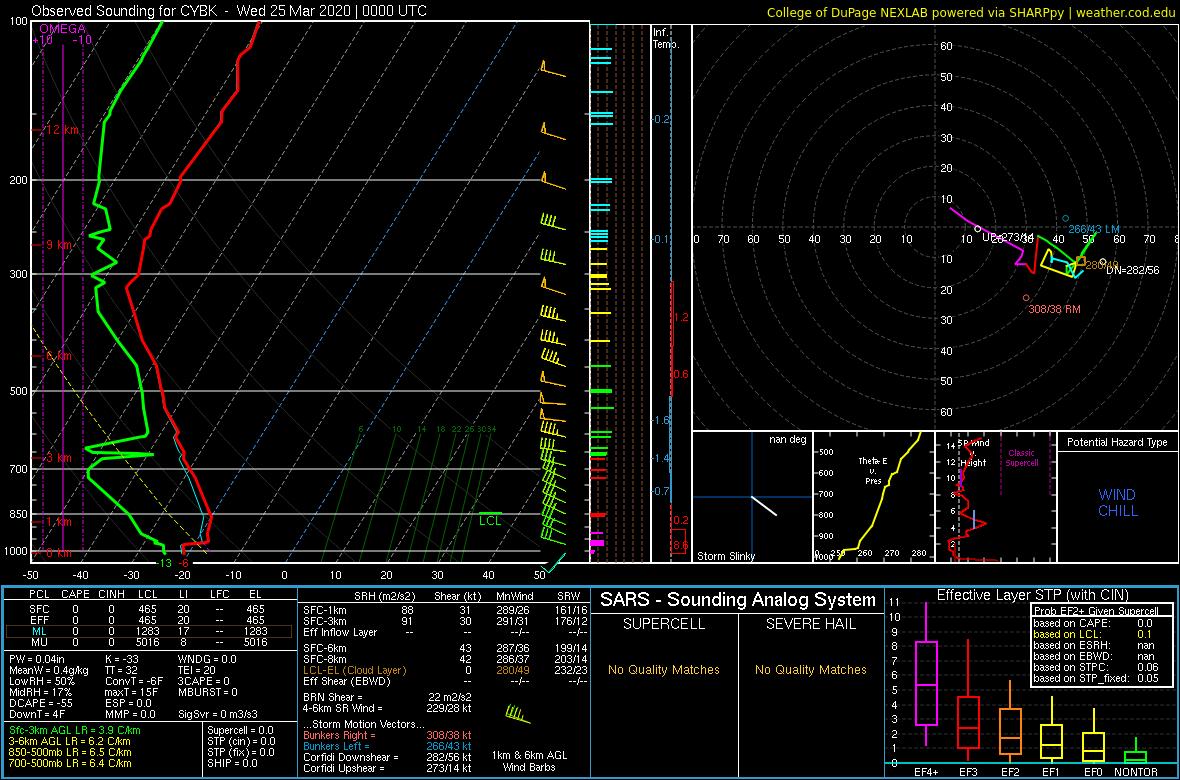Click the Inf. Temp. column label
This screenshot has height=780, width=1180.
click(666, 38)
